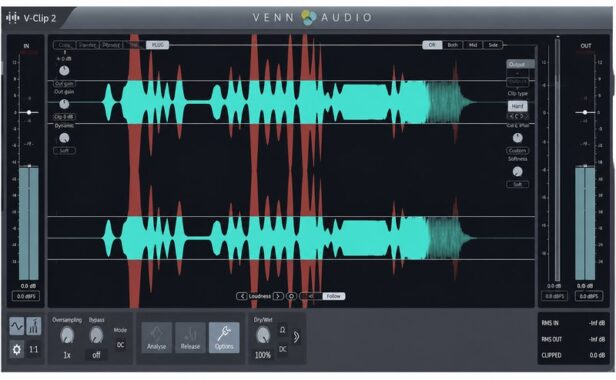
Task: Select the Mid channel tab
Action: pos(473,45)
